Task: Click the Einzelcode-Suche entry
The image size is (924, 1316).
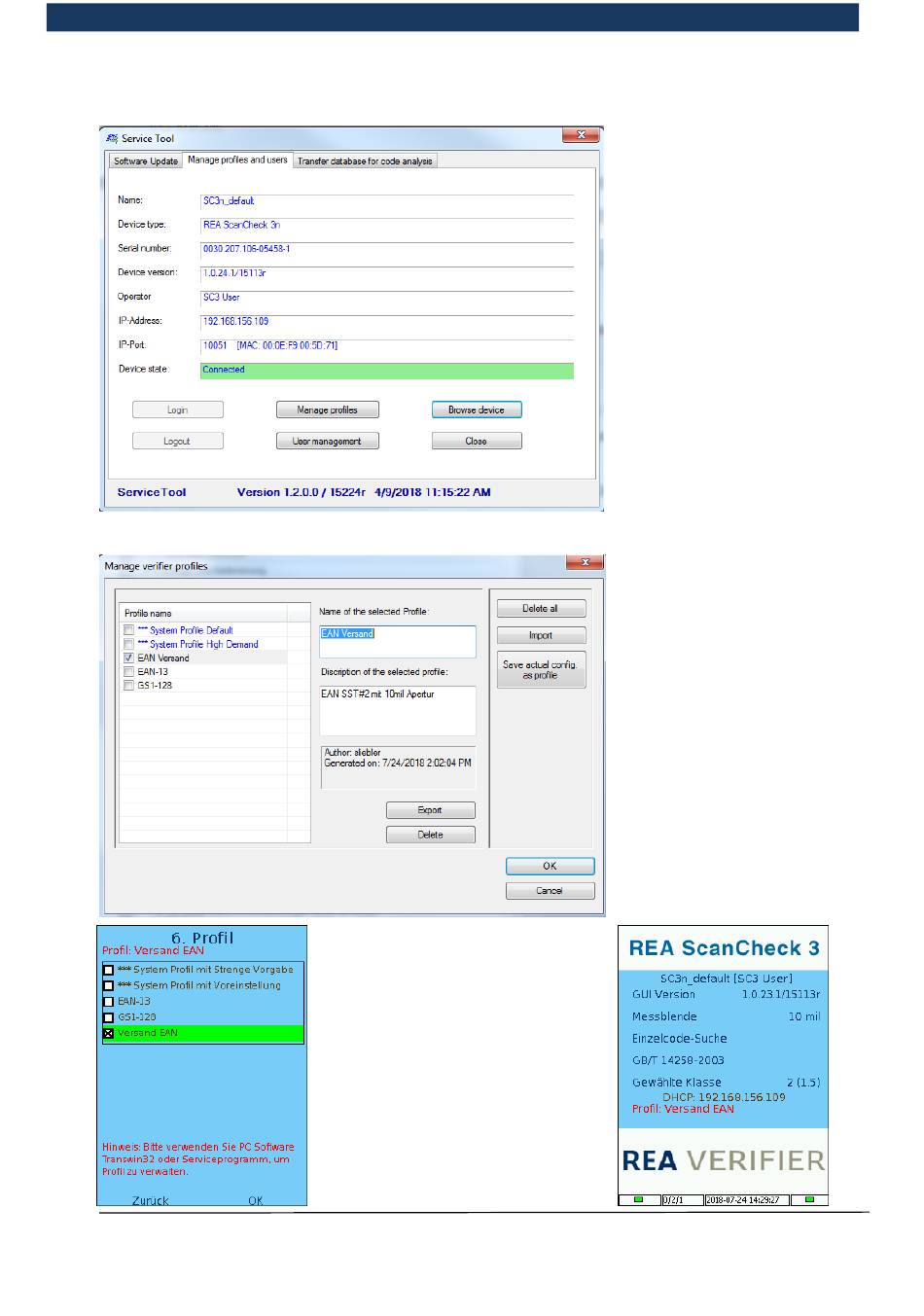Action: point(679,1039)
